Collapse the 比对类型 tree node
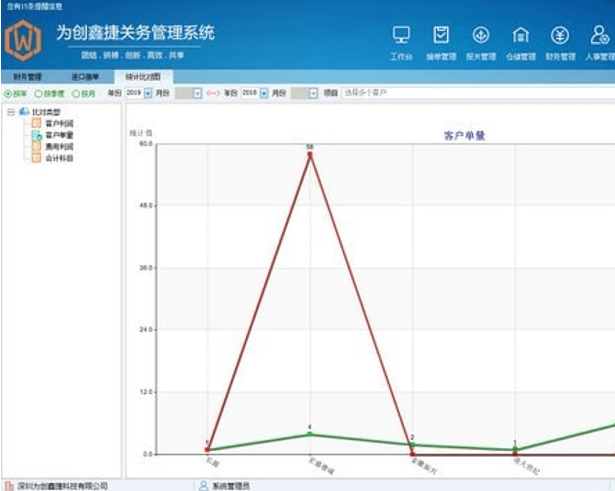 (x=11, y=112)
